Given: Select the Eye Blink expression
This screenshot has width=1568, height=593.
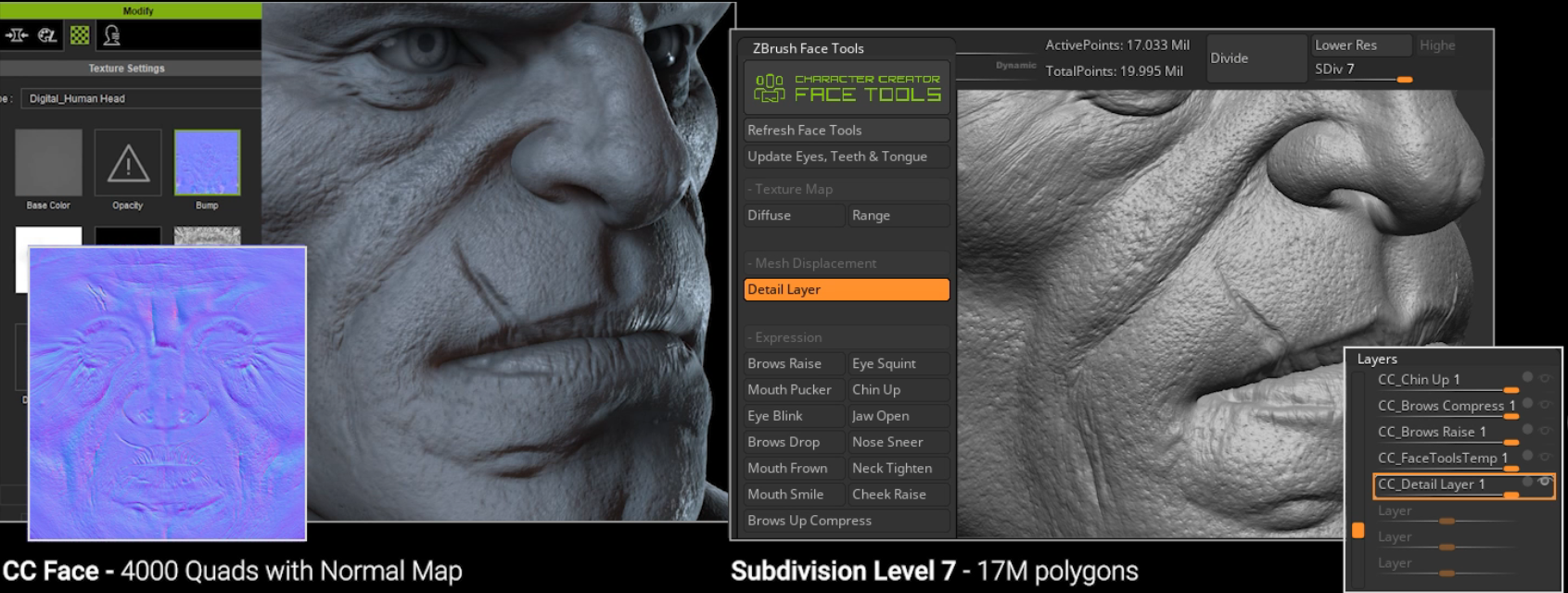Looking at the screenshot, I should 795,415.
